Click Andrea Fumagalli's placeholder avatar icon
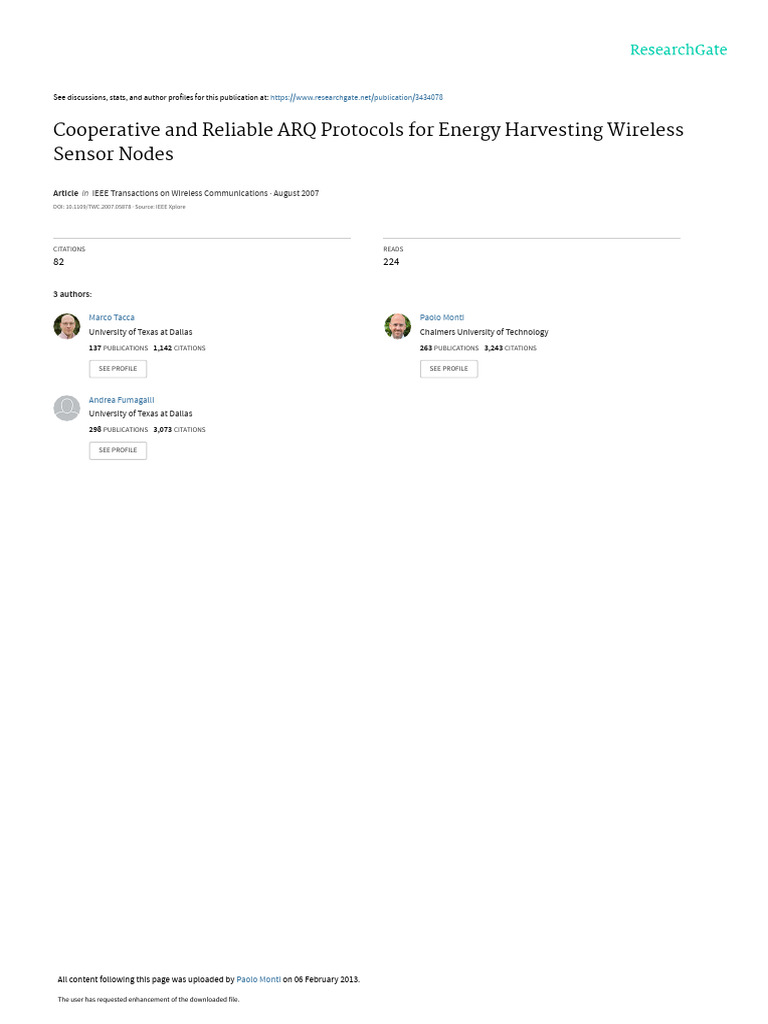This screenshot has width=768, height=1024. (66, 408)
